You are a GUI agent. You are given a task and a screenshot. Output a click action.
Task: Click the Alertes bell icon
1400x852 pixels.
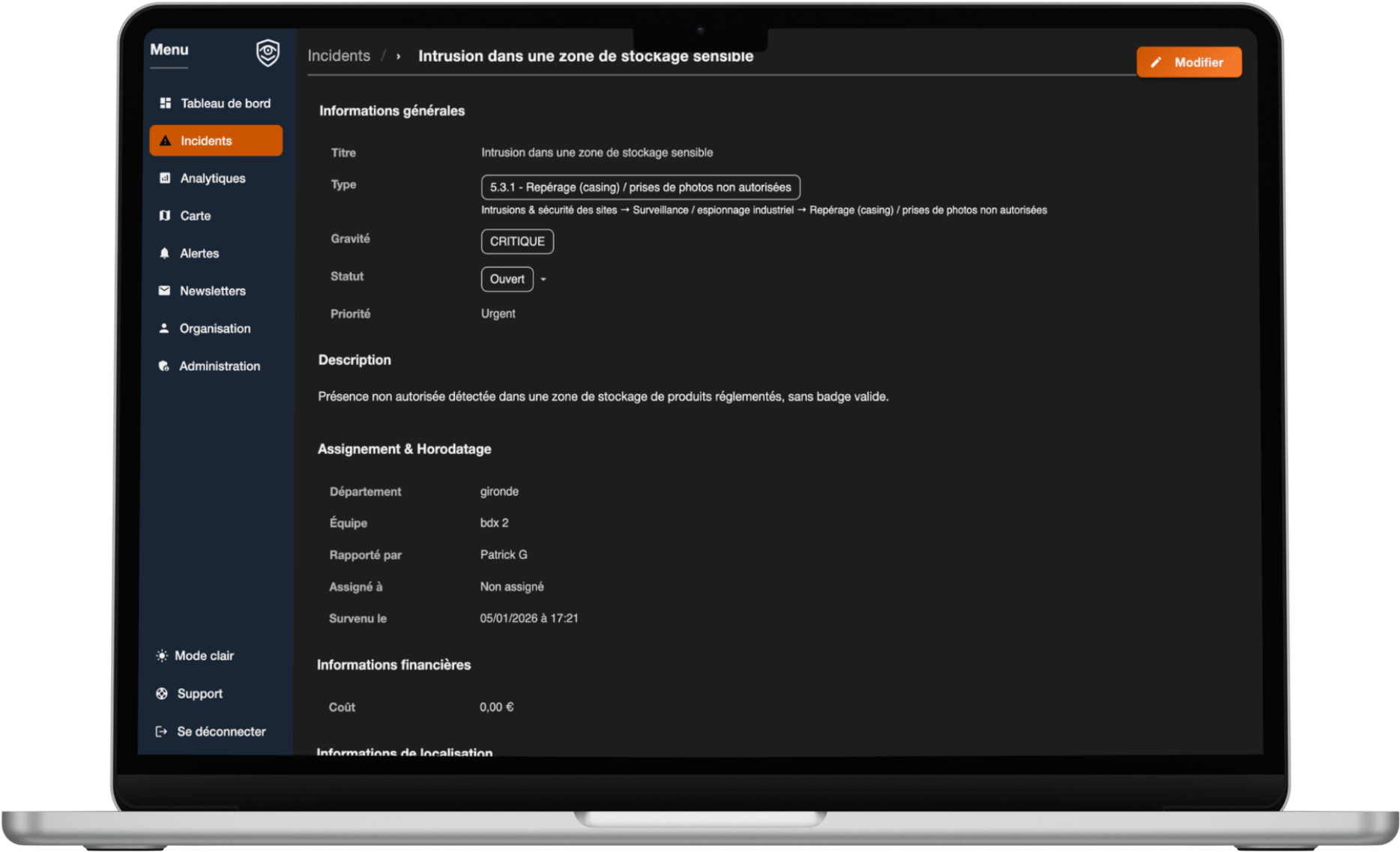pos(164,253)
